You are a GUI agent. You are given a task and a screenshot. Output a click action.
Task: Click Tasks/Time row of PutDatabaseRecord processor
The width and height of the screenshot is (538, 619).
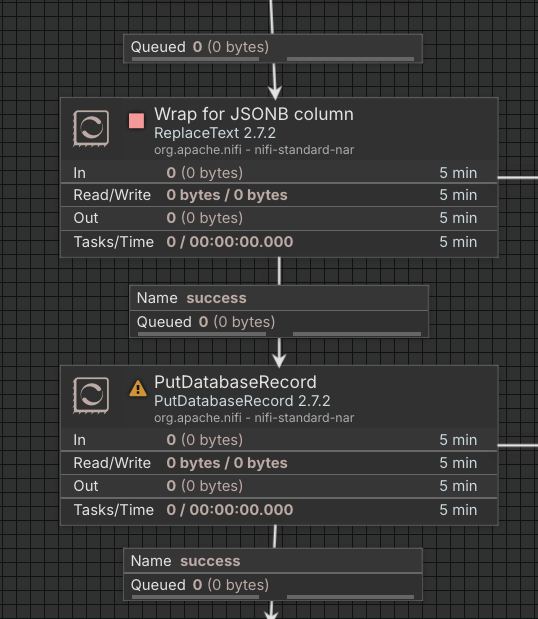tap(279, 510)
